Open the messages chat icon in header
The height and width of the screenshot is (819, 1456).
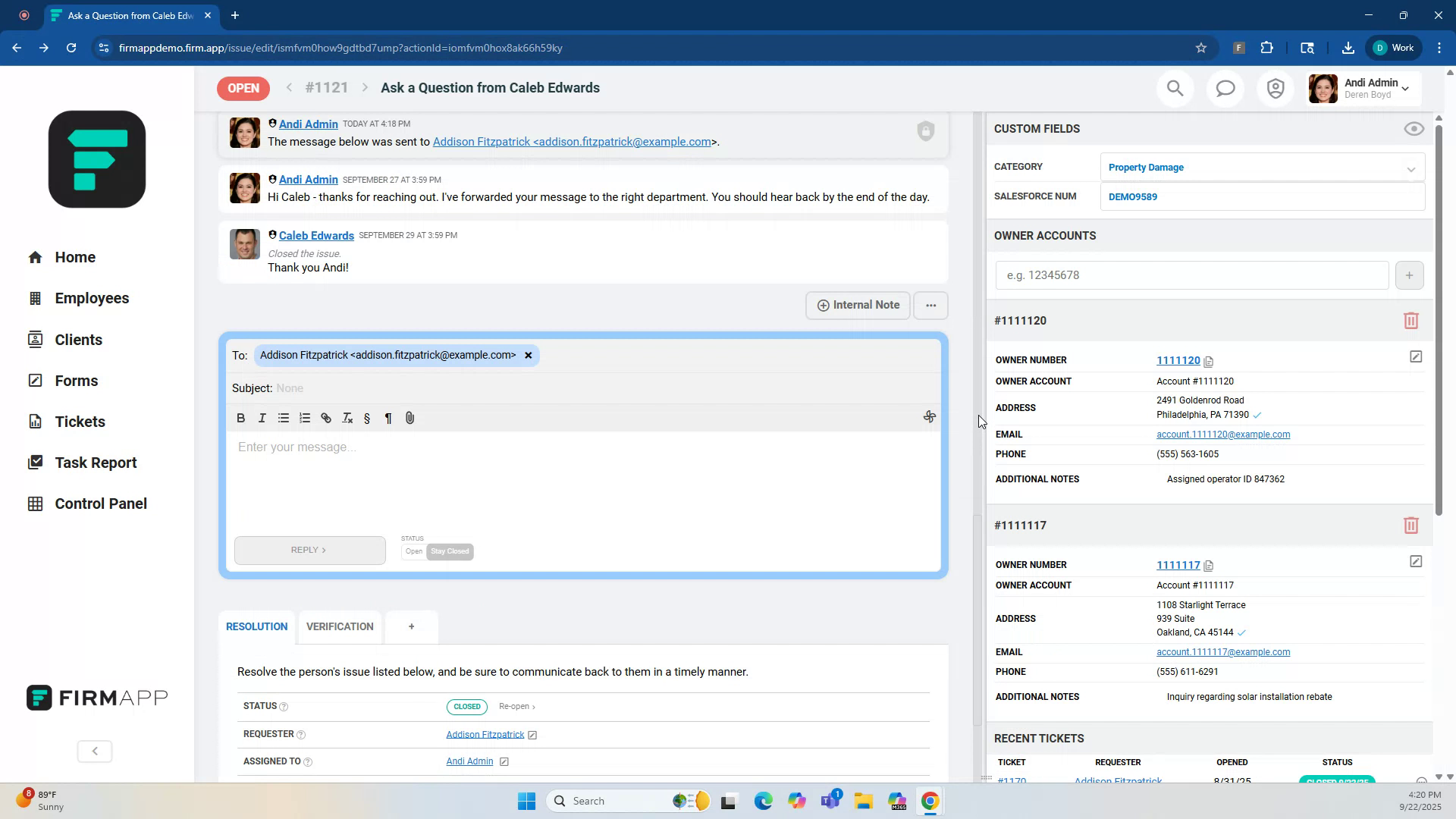coord(1225,88)
